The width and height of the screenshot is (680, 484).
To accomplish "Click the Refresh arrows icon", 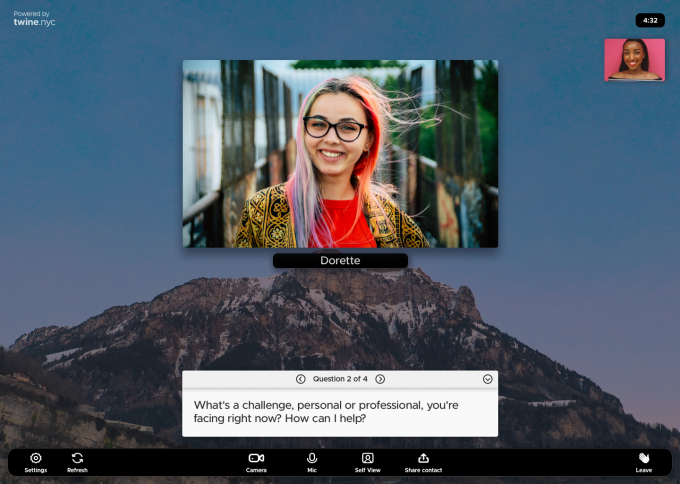I will click(77, 458).
